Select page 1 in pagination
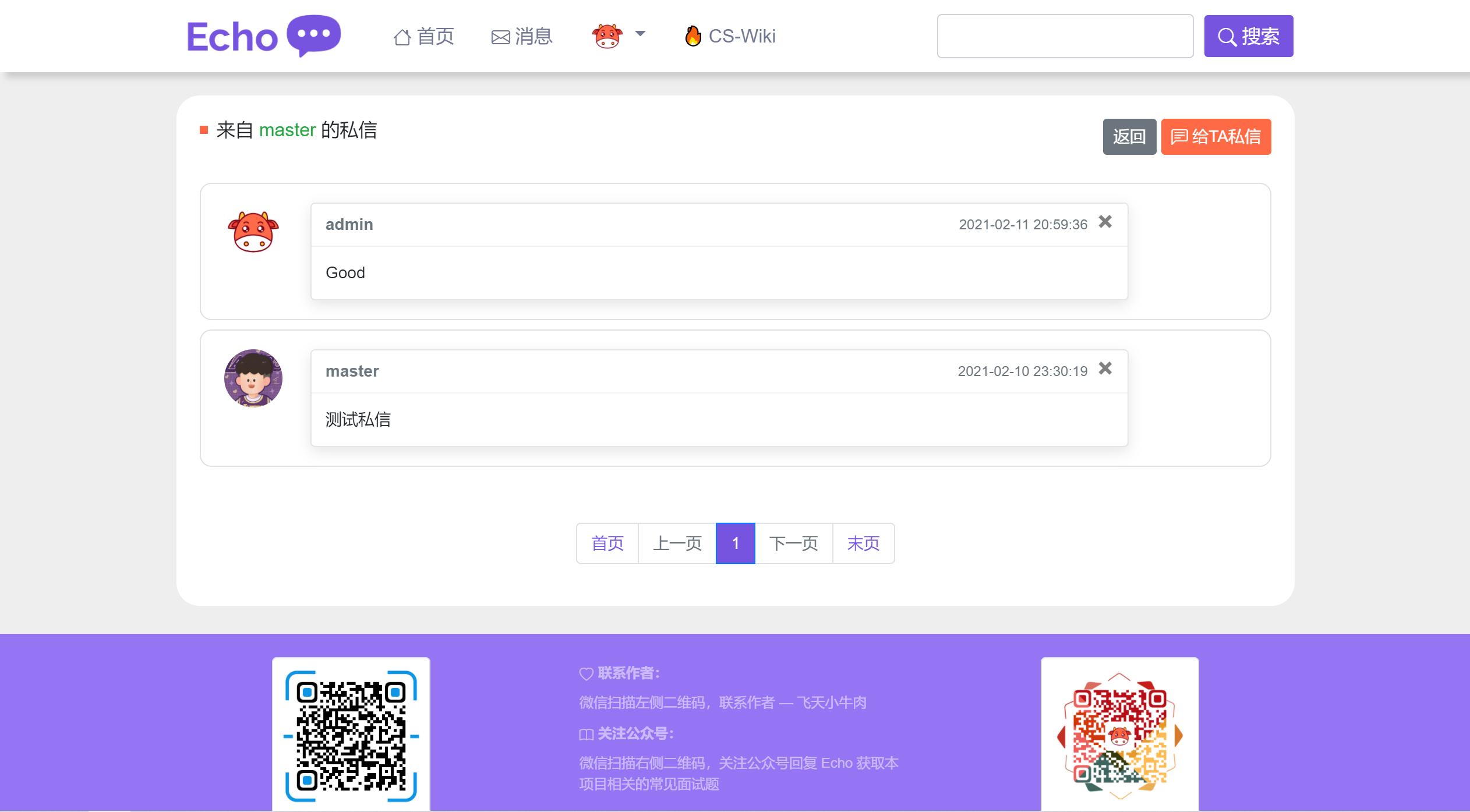 (x=735, y=543)
